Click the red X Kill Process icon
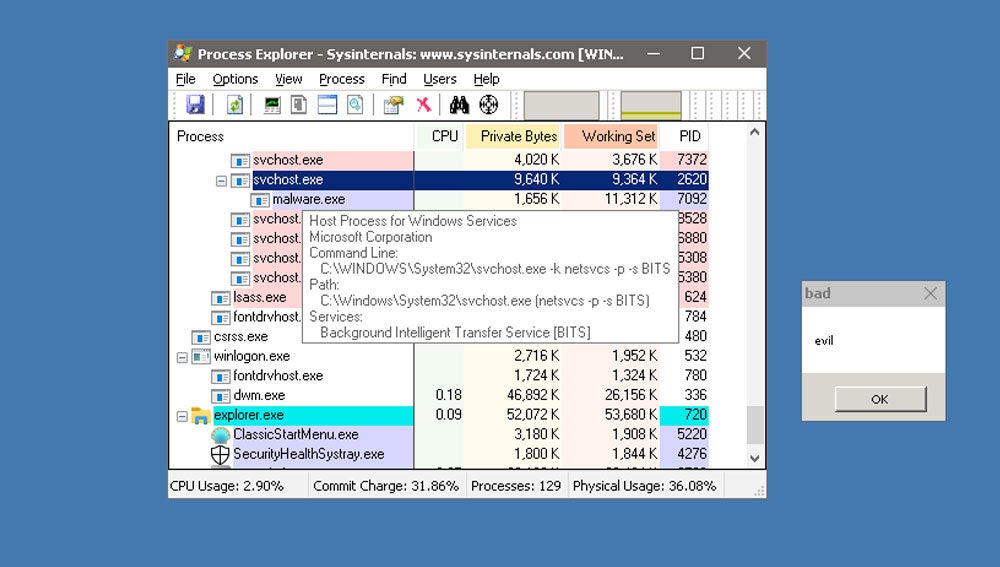 (423, 105)
